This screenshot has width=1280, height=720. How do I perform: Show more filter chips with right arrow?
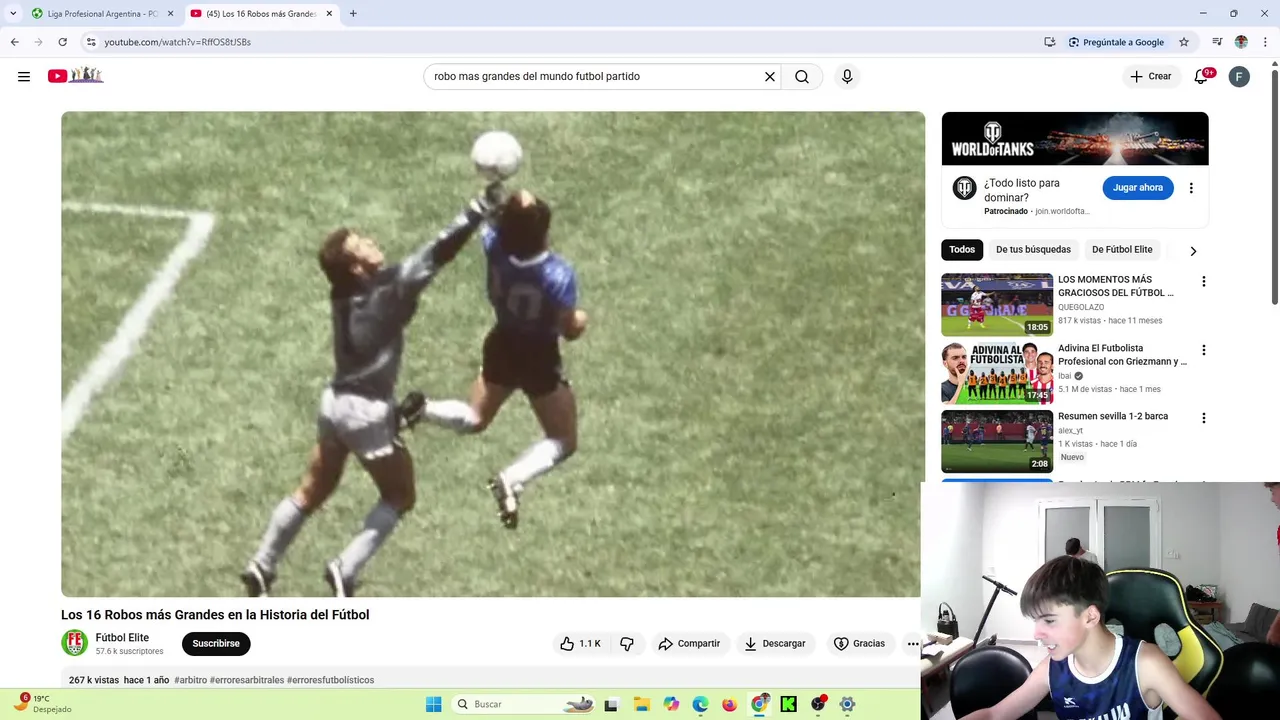tap(1193, 251)
